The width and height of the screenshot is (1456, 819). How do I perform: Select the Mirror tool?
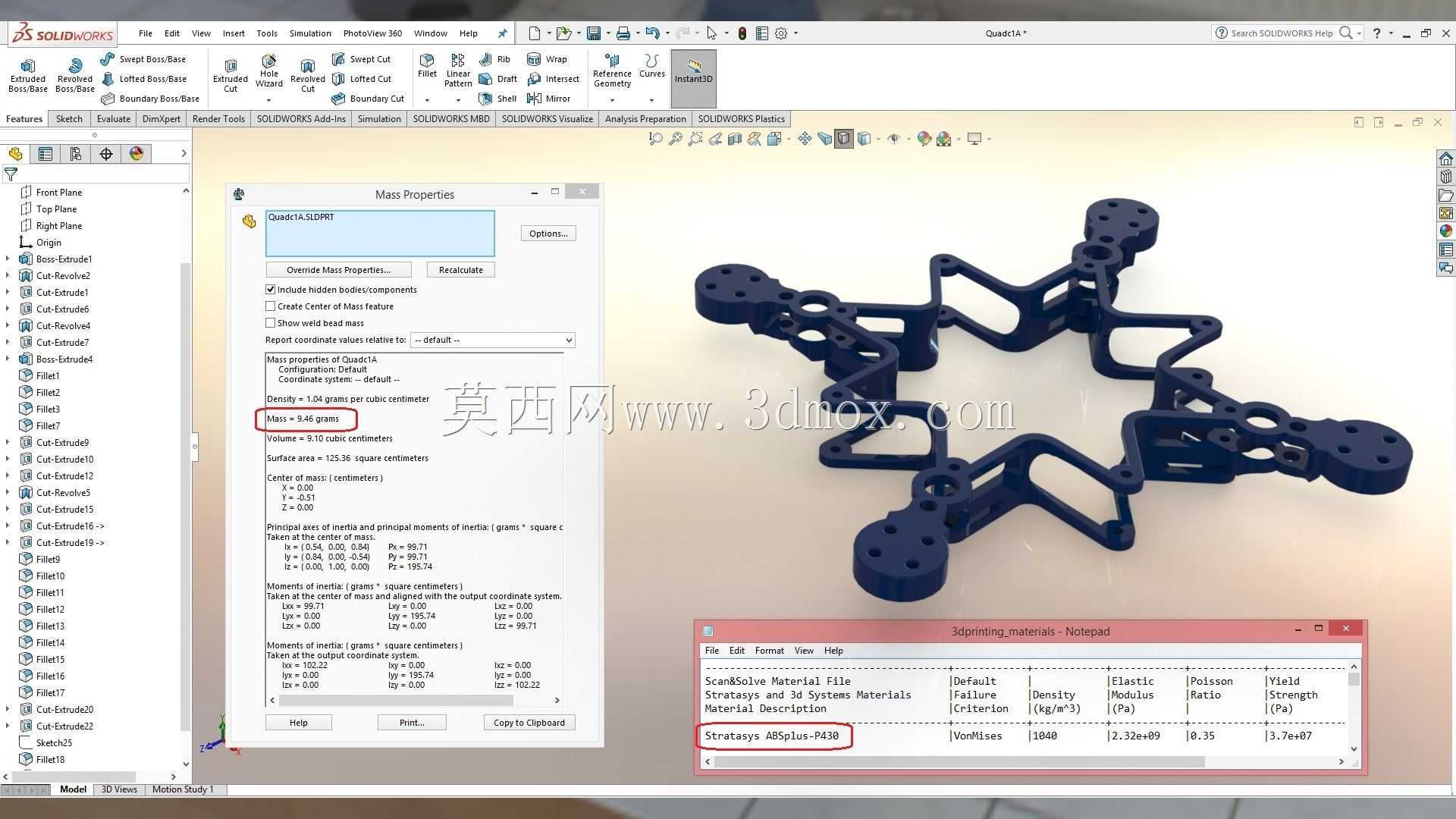coord(549,99)
